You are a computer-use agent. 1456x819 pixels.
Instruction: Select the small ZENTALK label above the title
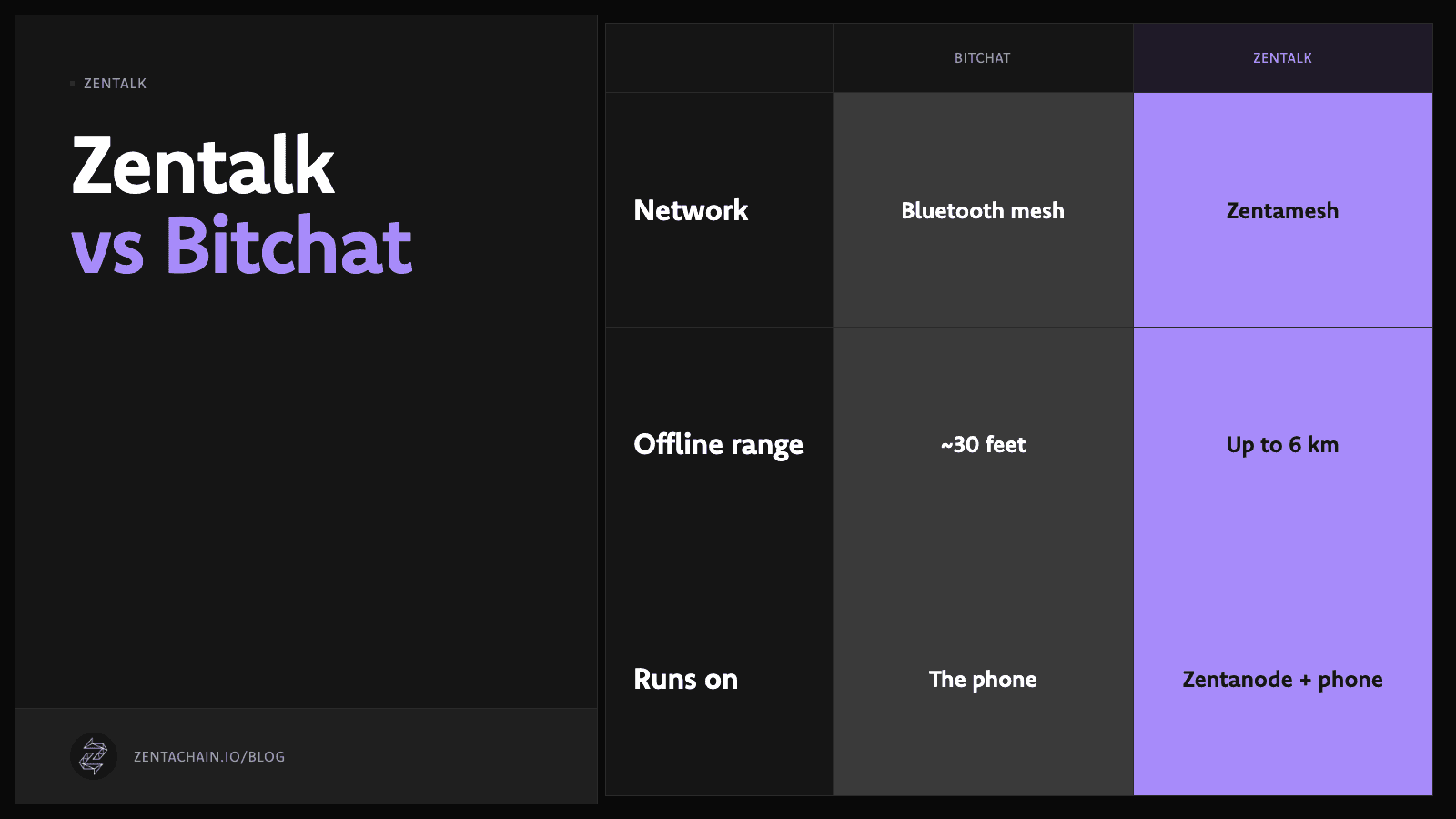click(x=115, y=84)
